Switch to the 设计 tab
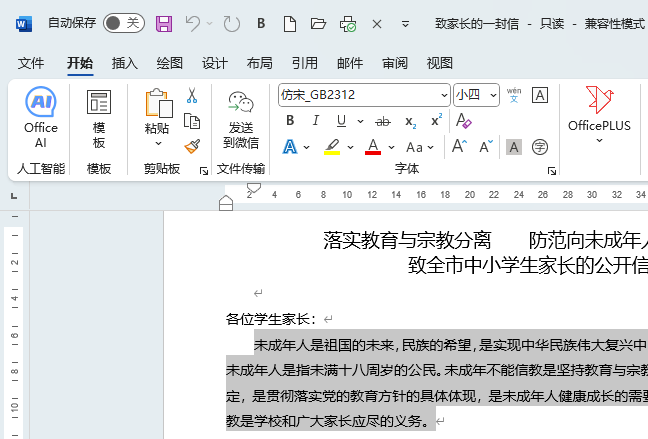Viewport: 648px width, 439px height. (x=214, y=63)
